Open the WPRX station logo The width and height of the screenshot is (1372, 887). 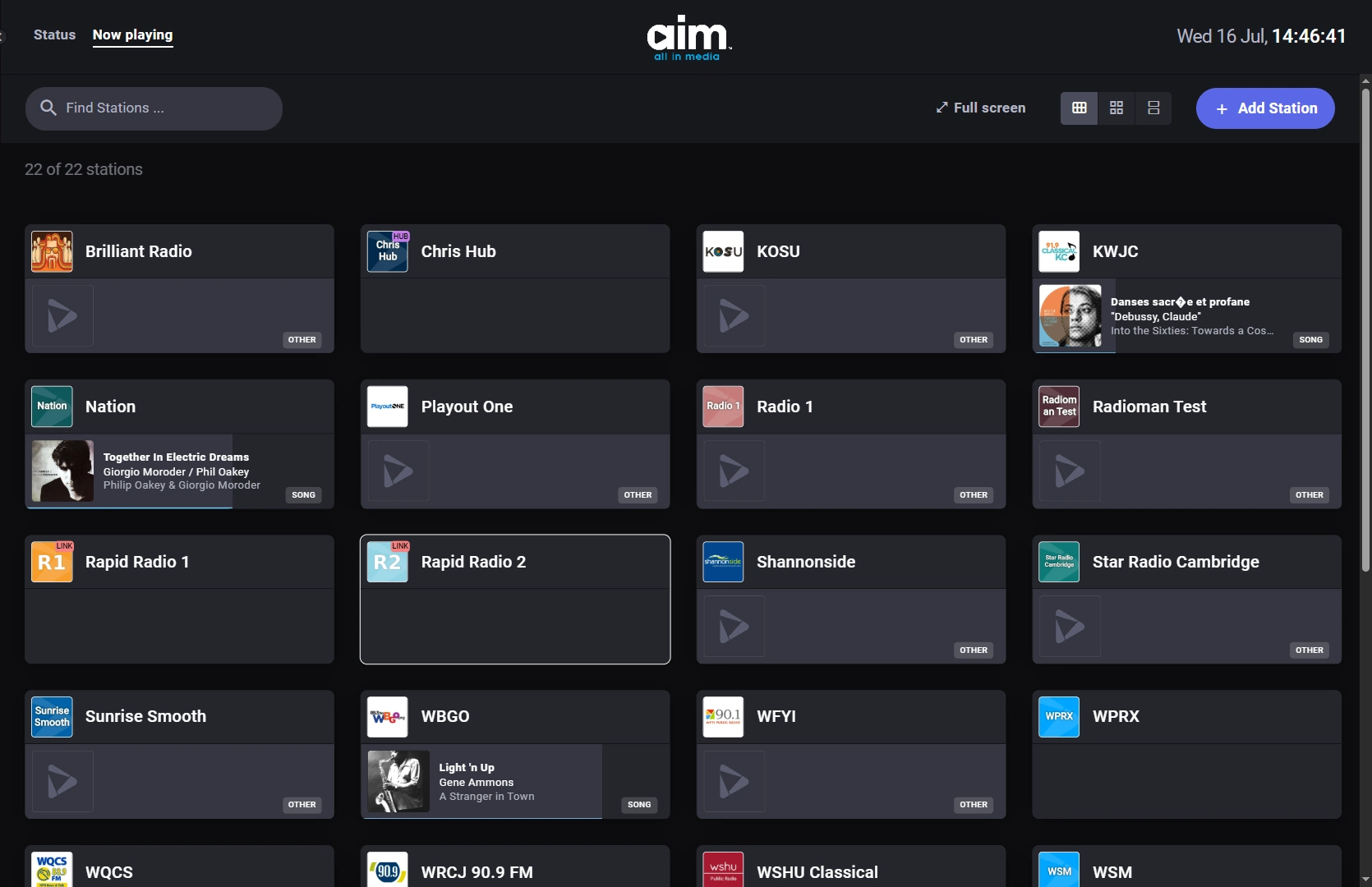click(x=1059, y=717)
